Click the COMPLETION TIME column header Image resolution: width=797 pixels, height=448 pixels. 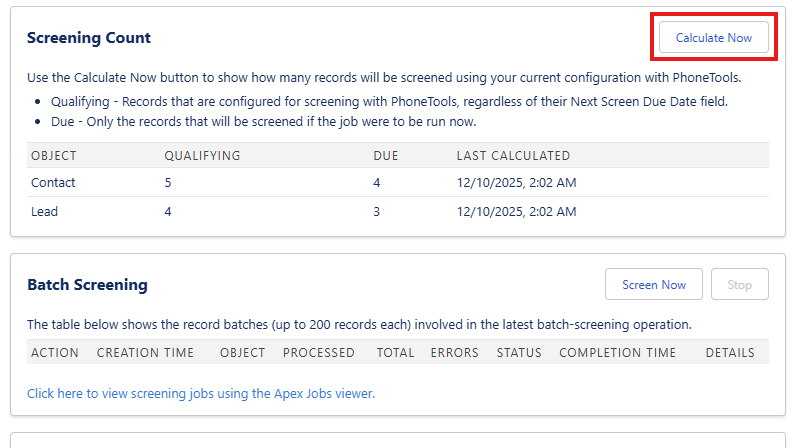pos(617,353)
